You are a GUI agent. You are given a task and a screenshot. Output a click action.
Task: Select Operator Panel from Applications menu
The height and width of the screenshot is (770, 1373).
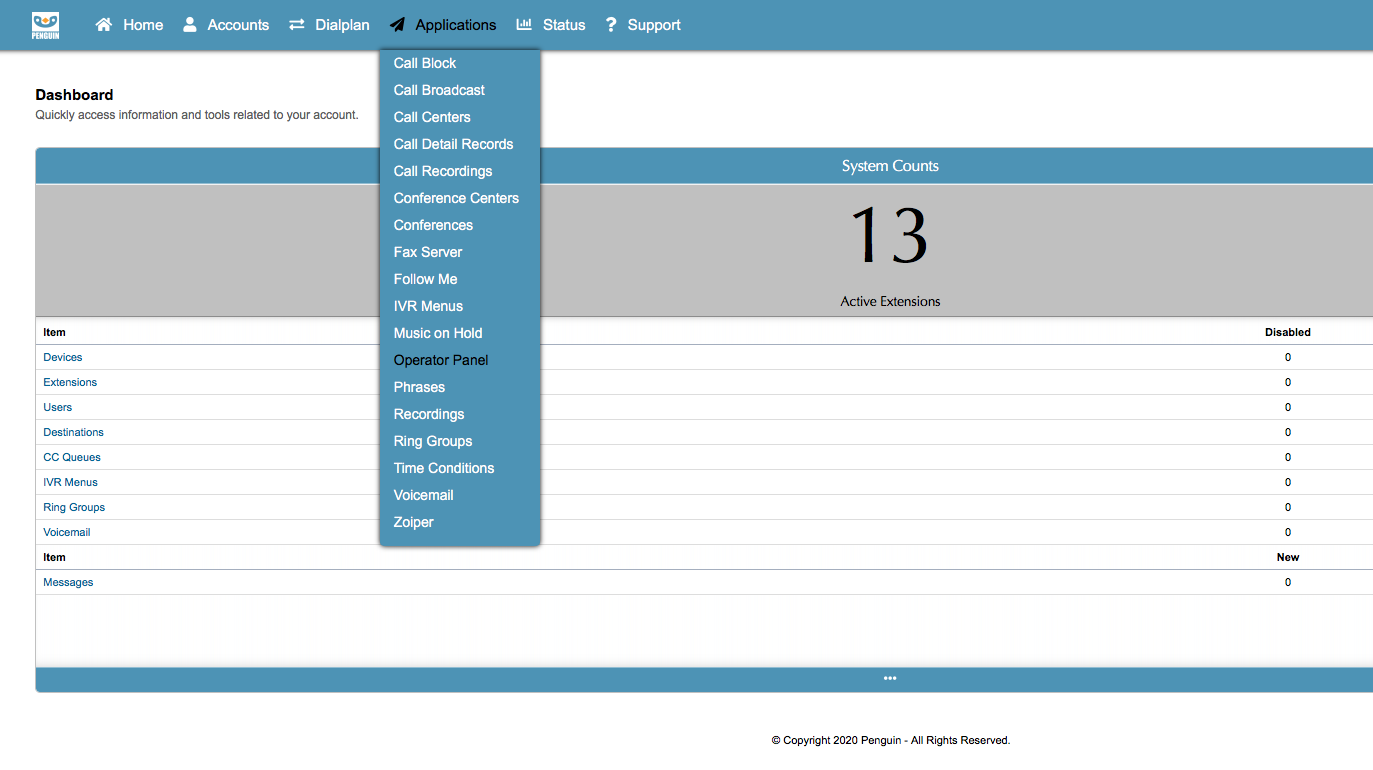pyautogui.click(x=441, y=360)
